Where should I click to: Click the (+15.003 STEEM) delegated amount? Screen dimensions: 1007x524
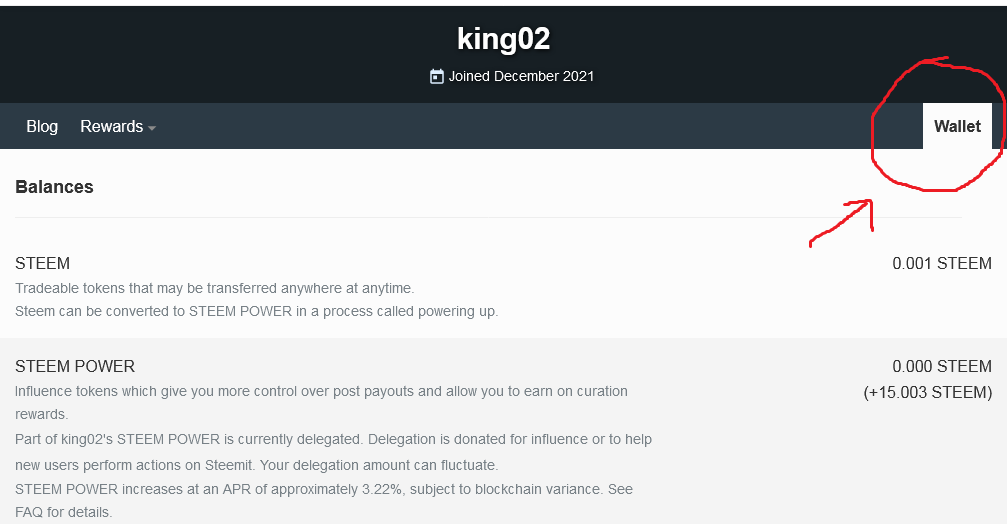coord(927,392)
